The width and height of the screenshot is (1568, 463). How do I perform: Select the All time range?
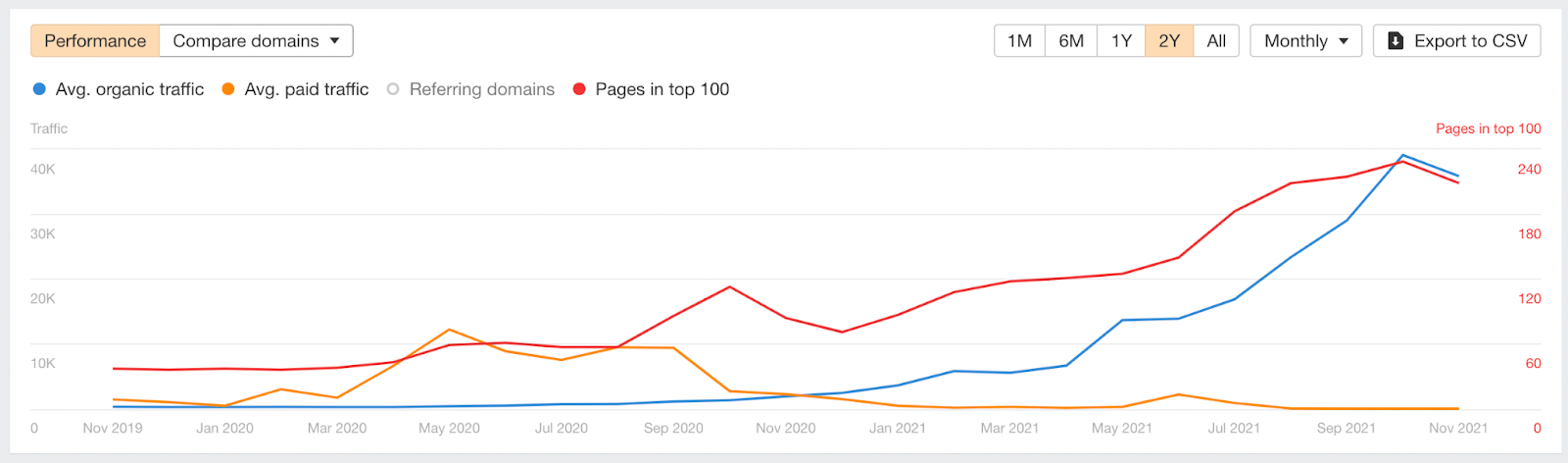pyautogui.click(x=1216, y=41)
